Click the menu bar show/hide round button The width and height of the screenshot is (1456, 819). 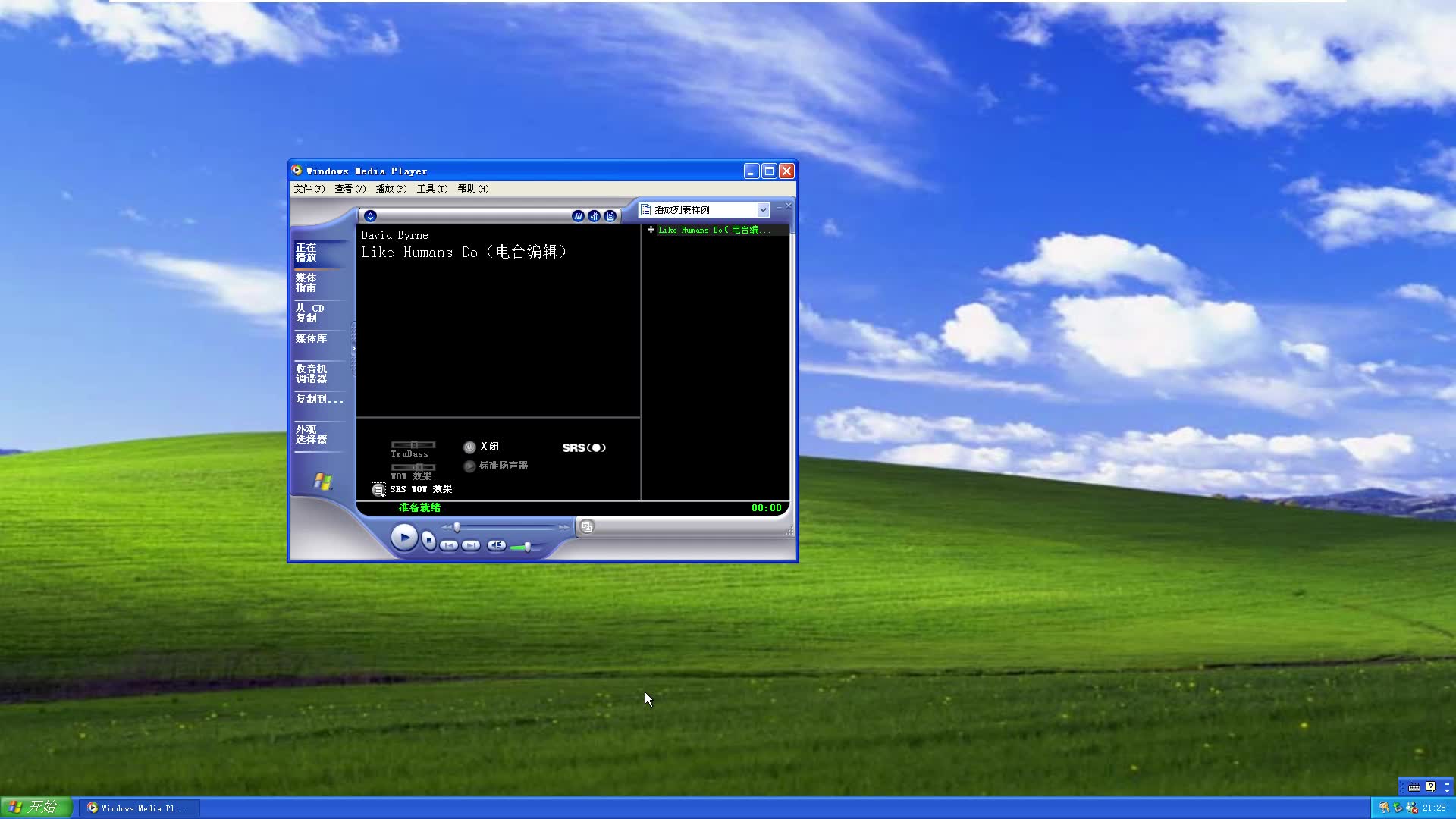[370, 216]
